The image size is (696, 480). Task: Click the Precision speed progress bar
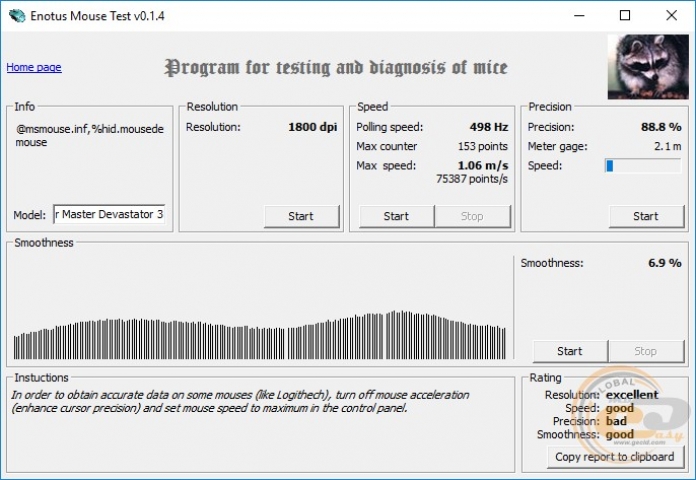[643, 166]
